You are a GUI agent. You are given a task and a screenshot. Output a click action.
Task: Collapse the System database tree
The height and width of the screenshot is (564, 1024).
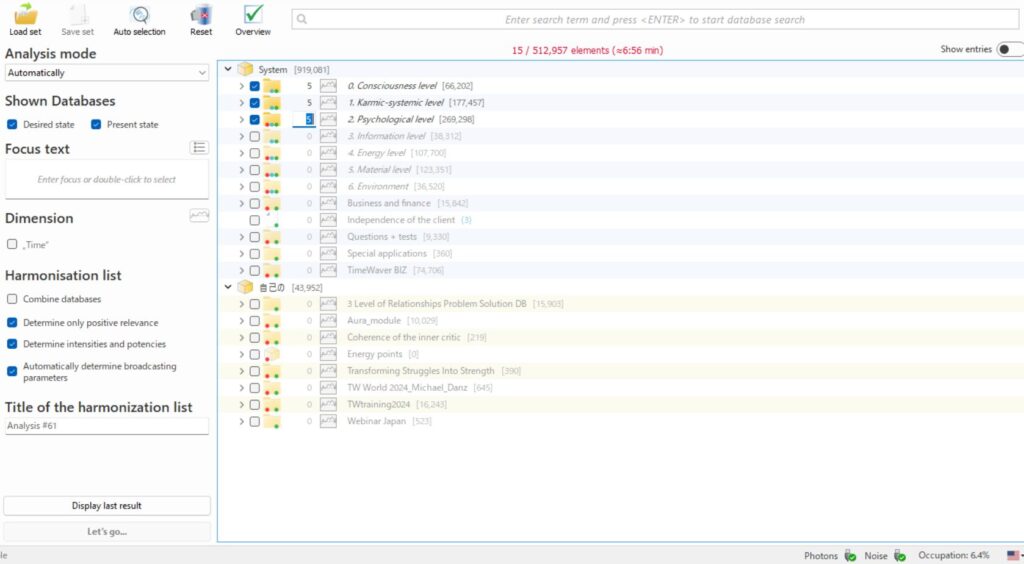click(228, 69)
